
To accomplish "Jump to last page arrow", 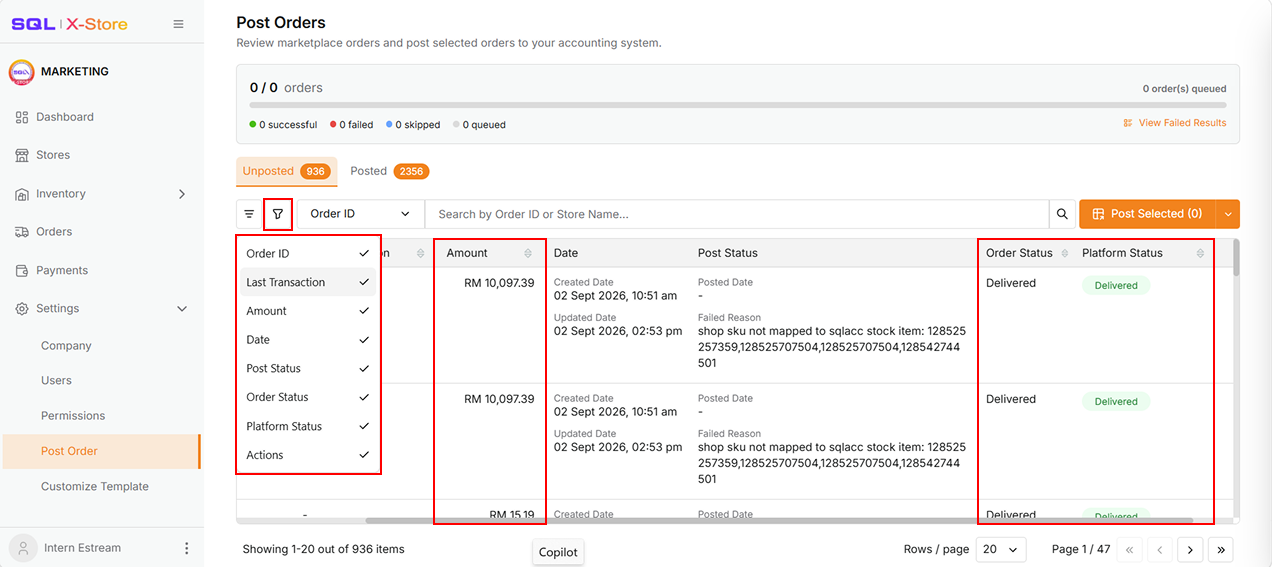I will point(1220,549).
